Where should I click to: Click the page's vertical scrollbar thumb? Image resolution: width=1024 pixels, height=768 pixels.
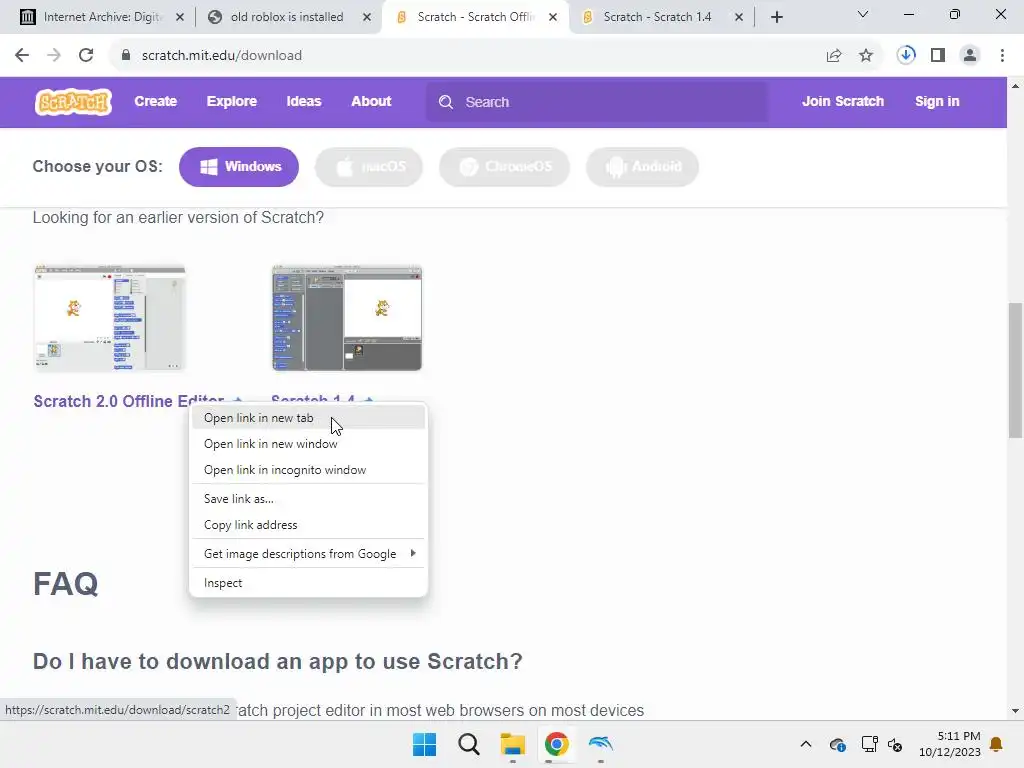pos(1015,370)
